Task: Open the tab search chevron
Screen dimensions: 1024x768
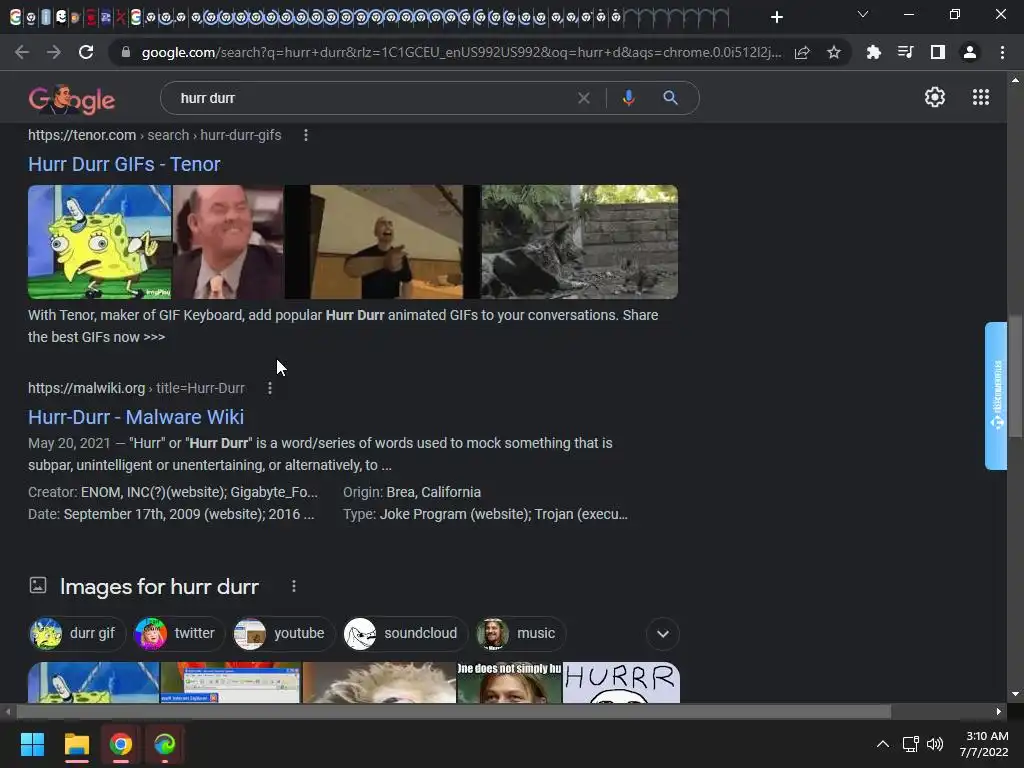Action: coord(863,14)
